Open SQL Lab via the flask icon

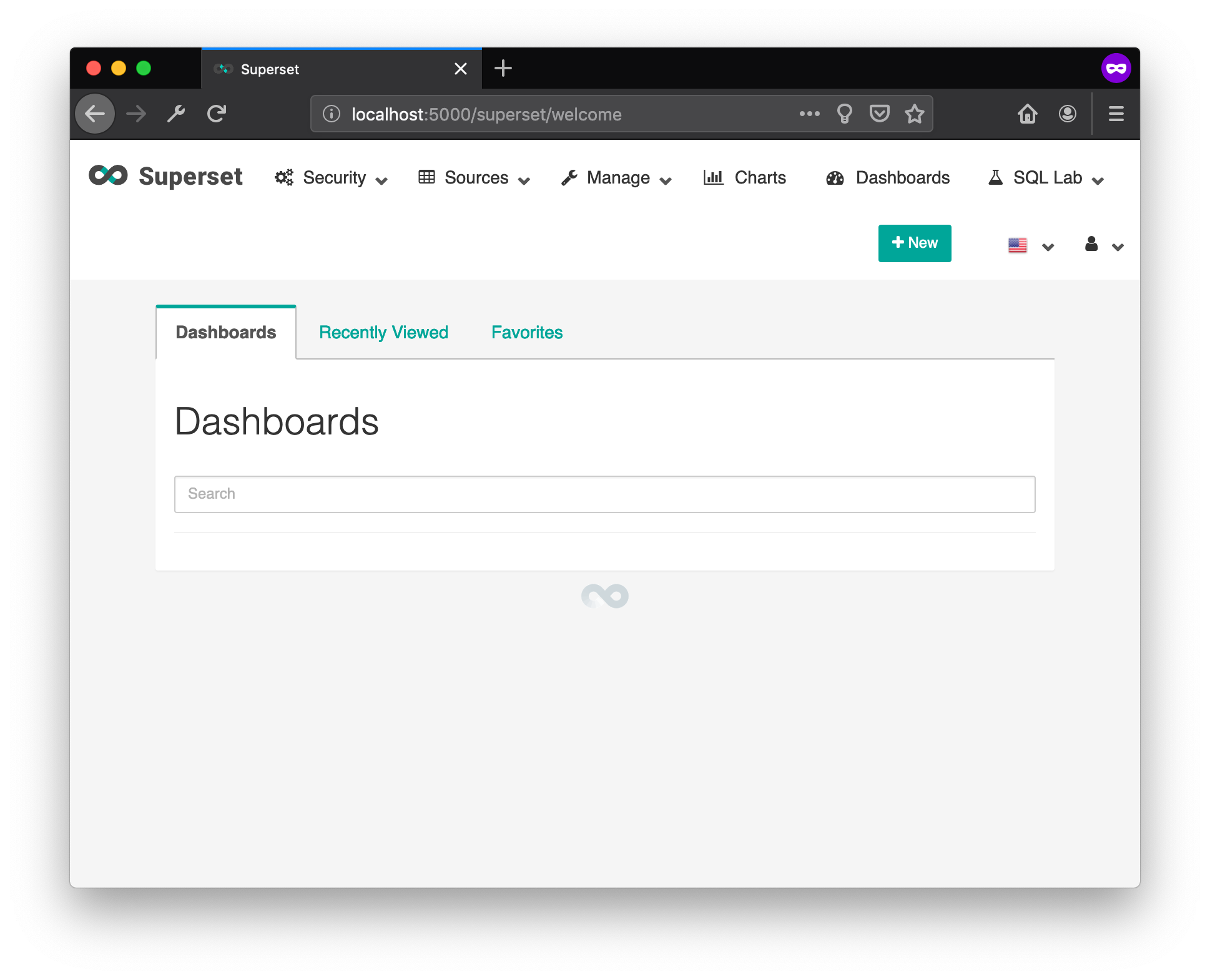[995, 177]
